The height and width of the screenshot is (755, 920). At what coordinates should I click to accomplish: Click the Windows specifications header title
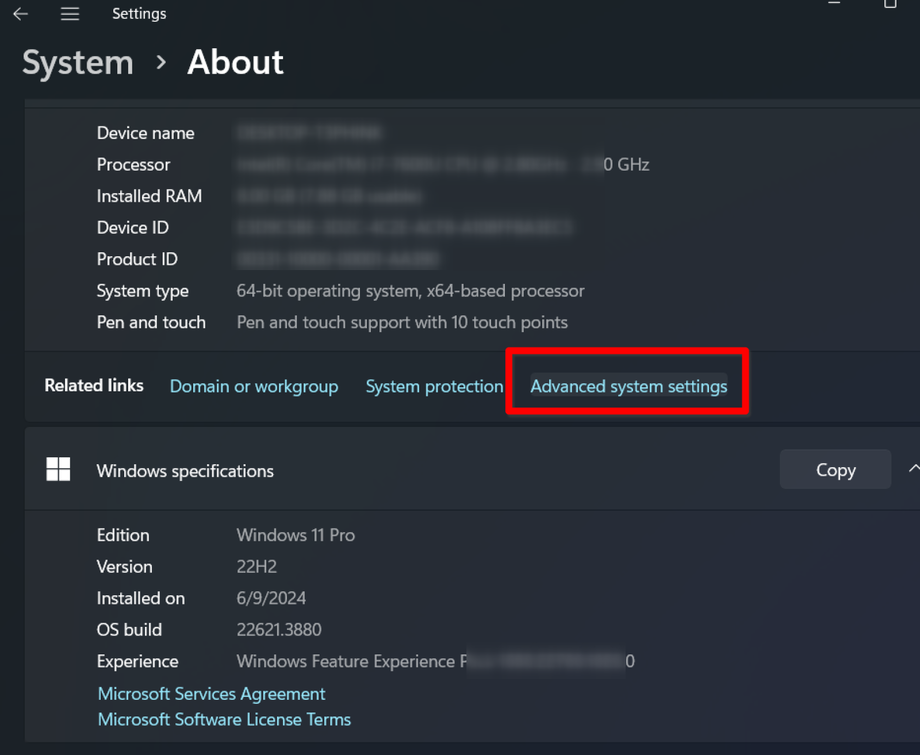tap(185, 471)
